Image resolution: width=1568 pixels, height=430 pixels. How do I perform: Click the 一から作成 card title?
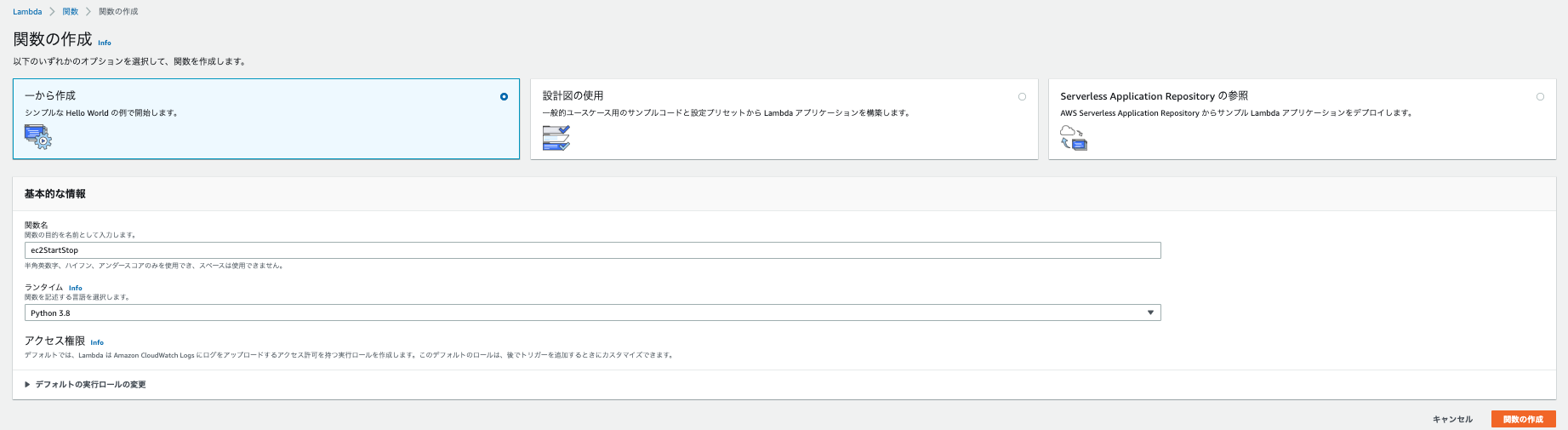50,96
